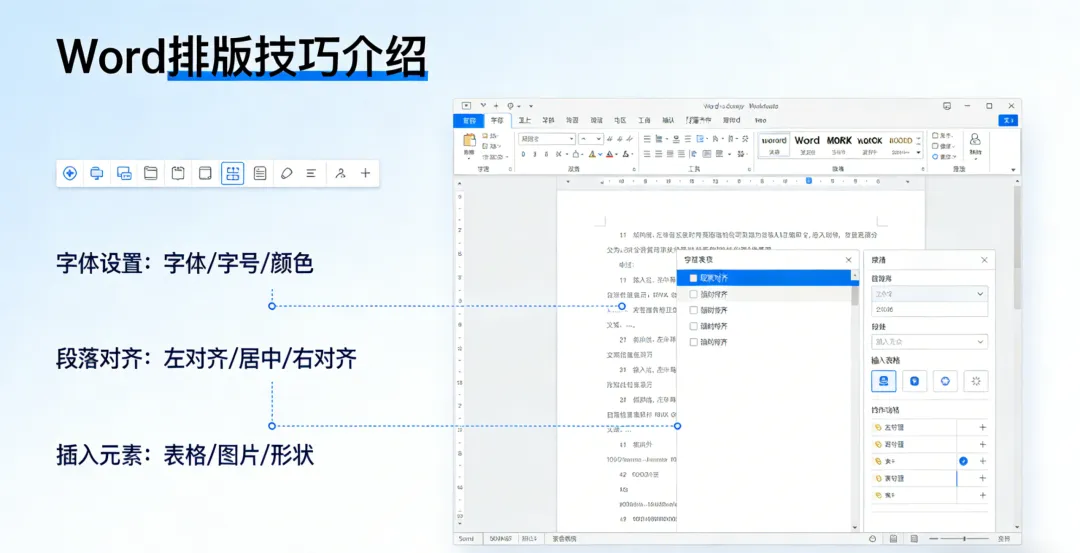
Task: Apply the 'BOODD' orange style in gallery
Action: 900,145
